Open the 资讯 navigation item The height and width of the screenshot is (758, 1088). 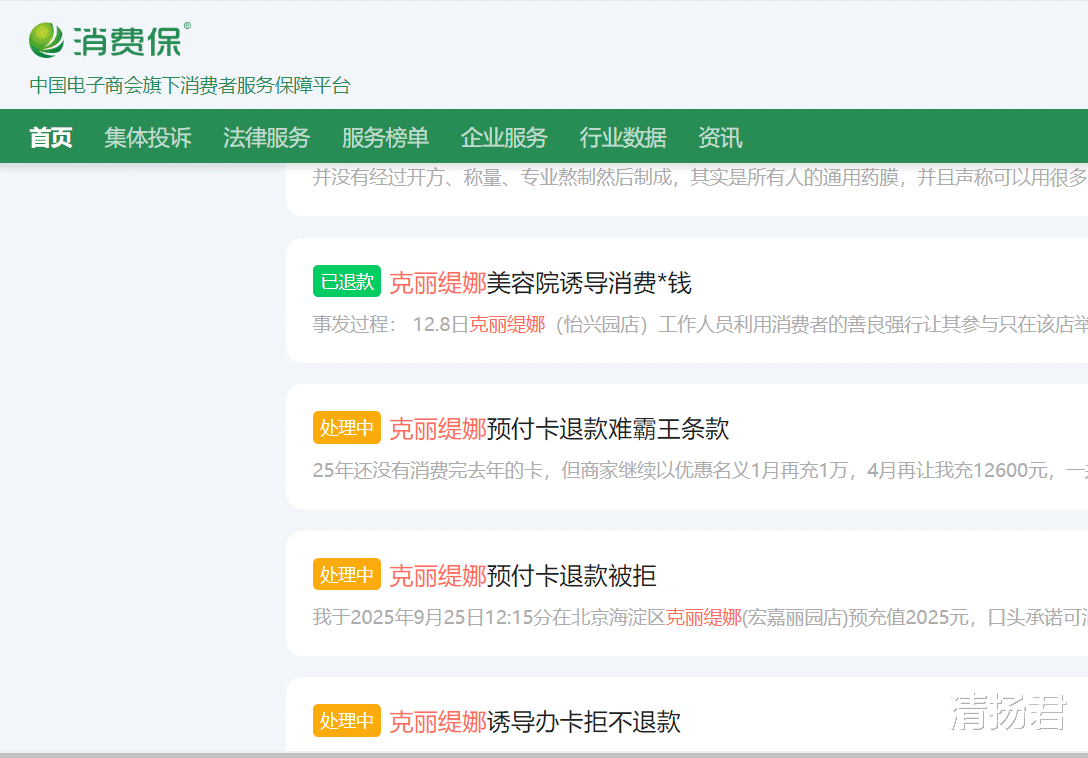pyautogui.click(x=720, y=137)
